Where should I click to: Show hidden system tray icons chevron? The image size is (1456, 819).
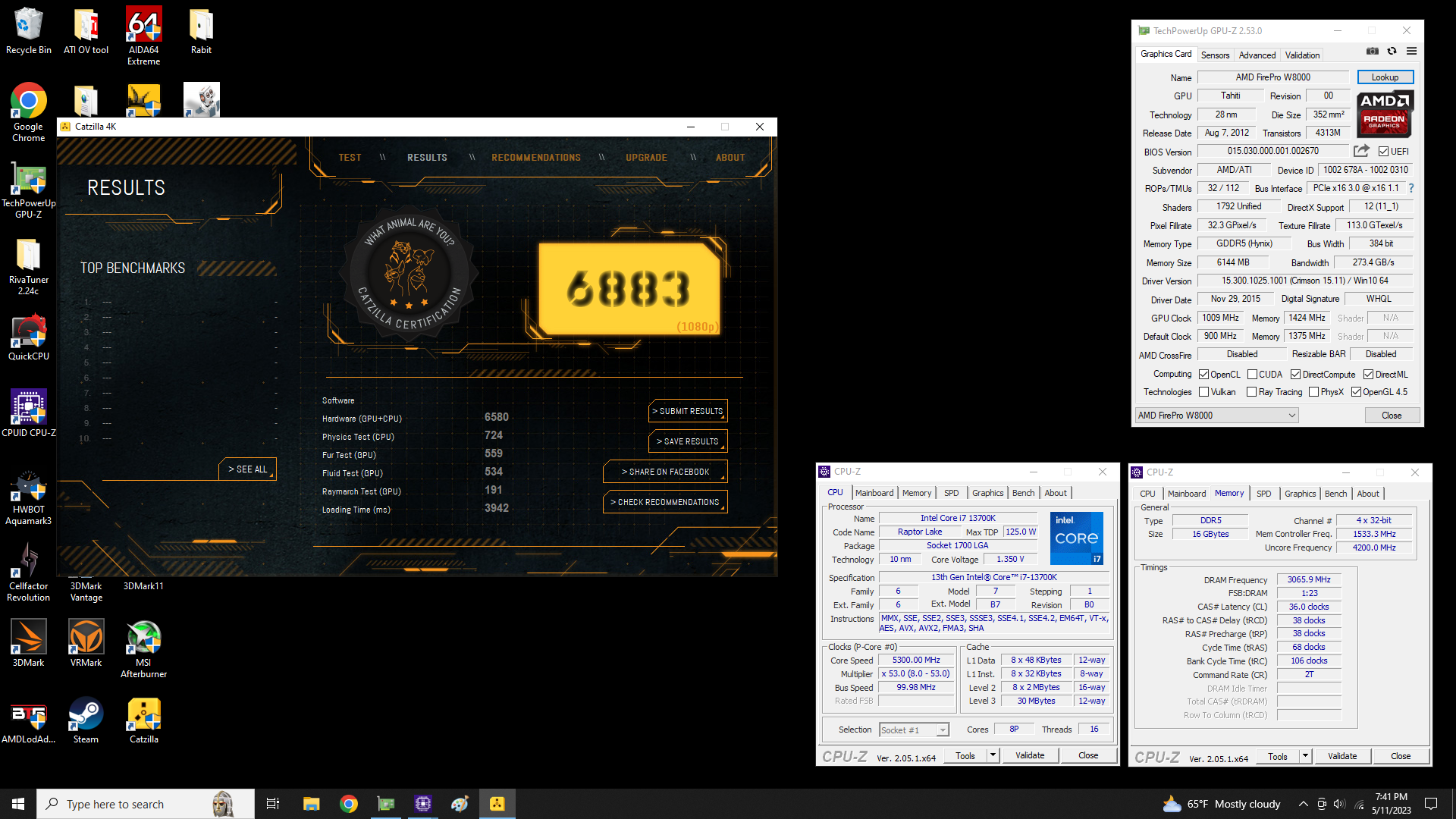click(x=1303, y=804)
